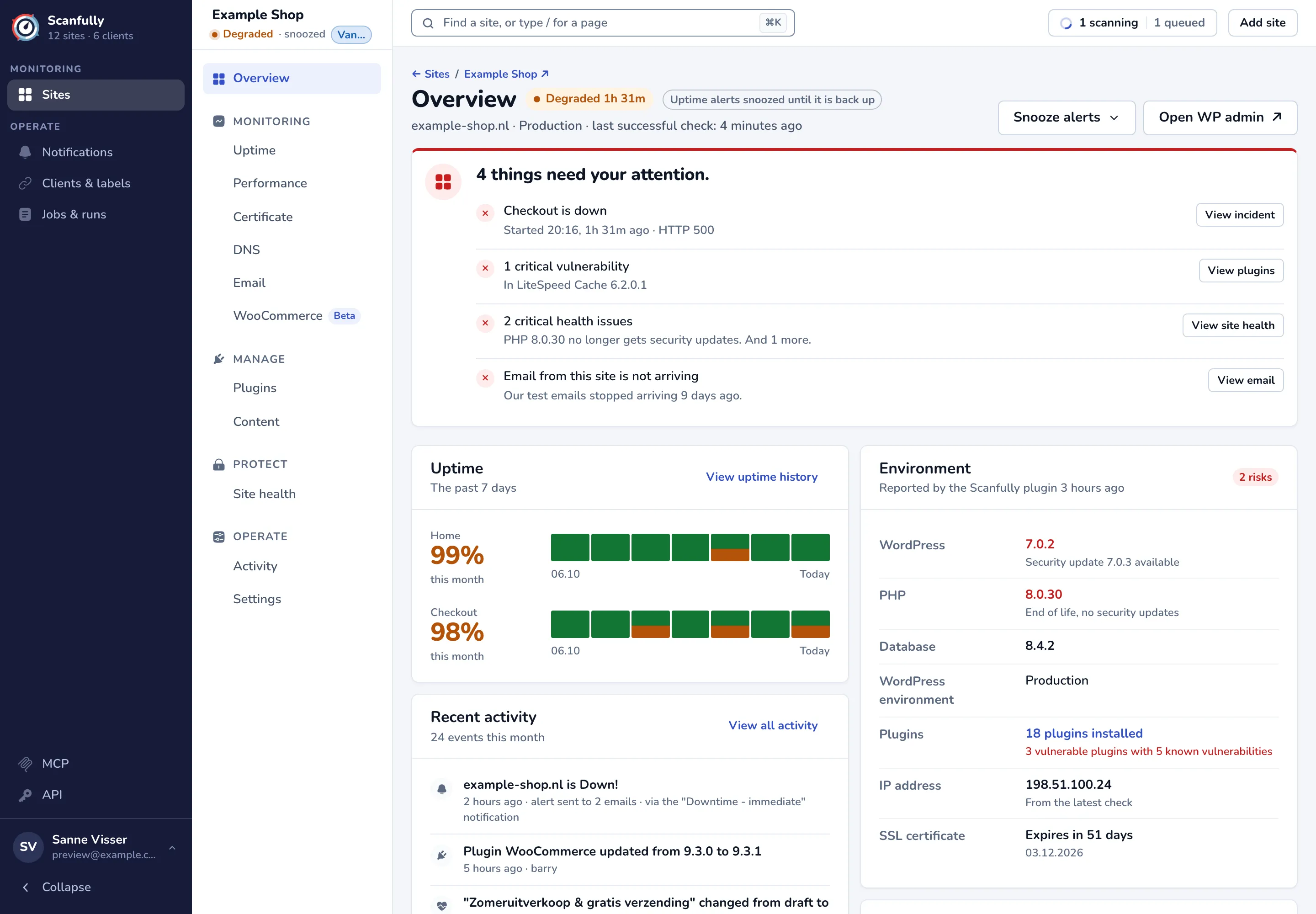This screenshot has width=1316, height=914.
Task: Click the search magnifier icon
Action: [428, 23]
